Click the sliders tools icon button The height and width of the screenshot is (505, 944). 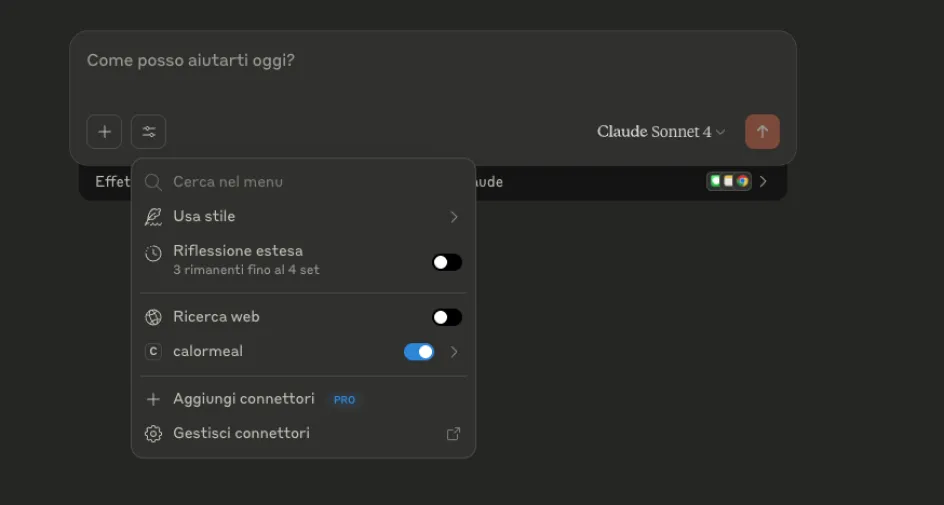tap(148, 132)
